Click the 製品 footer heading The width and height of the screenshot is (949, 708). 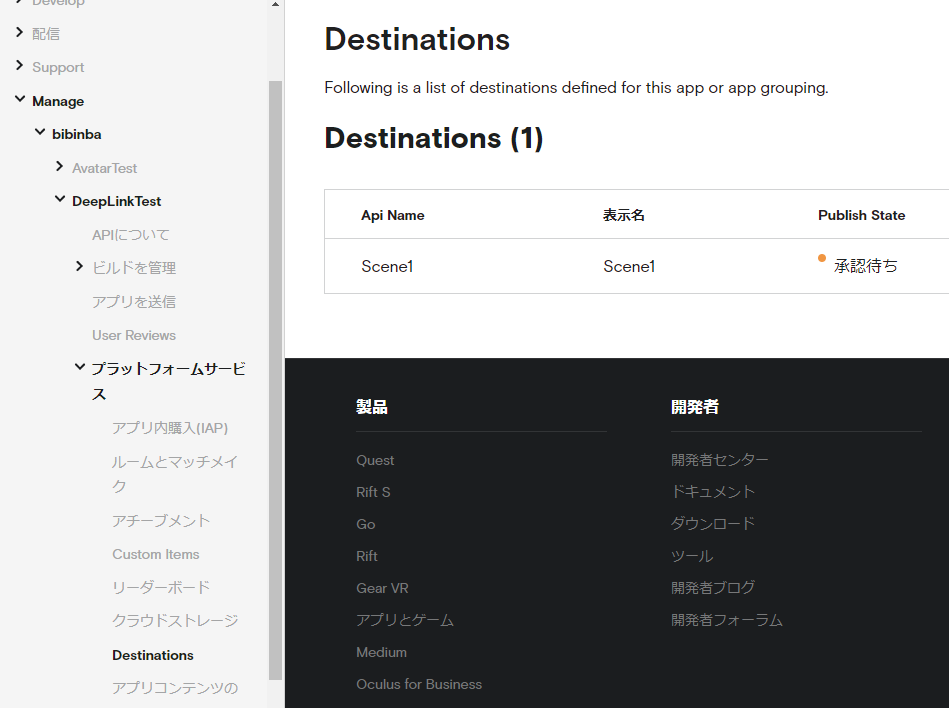click(x=372, y=407)
